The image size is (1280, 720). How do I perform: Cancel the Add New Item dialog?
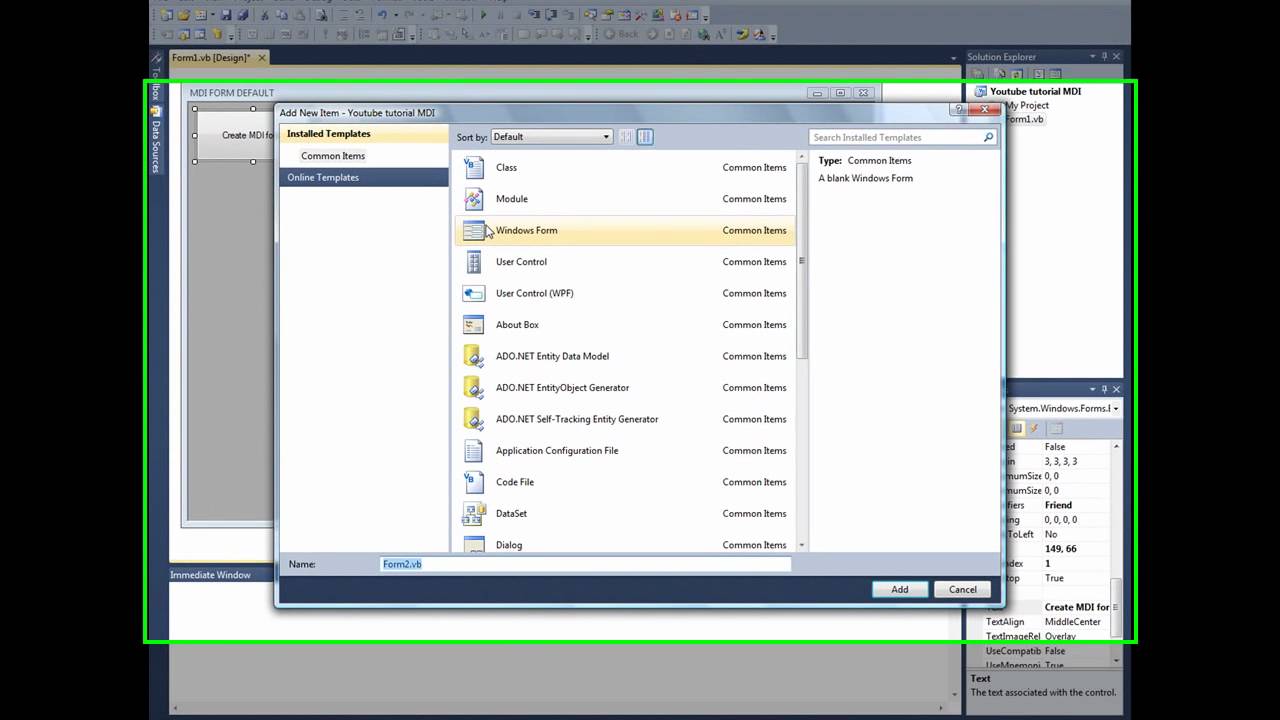point(963,589)
